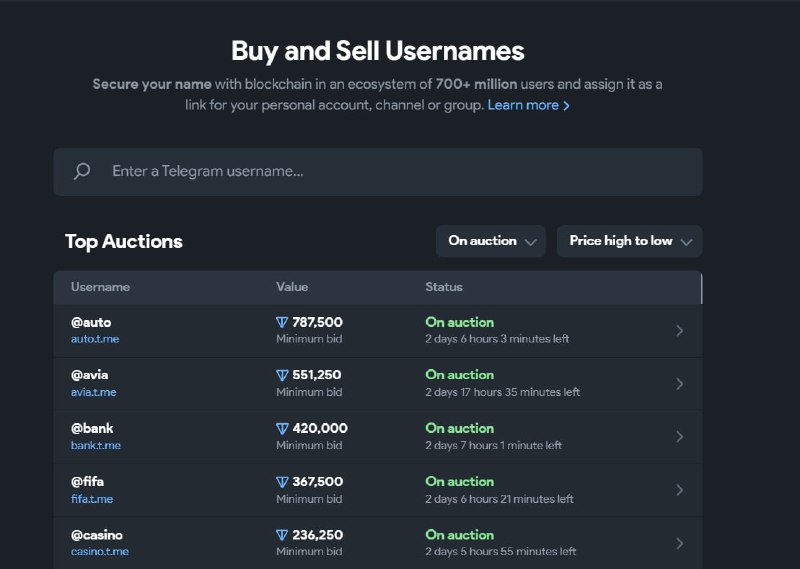Click the TON icon beside 551,250
This screenshot has height=569, width=800.
[x=282, y=375]
